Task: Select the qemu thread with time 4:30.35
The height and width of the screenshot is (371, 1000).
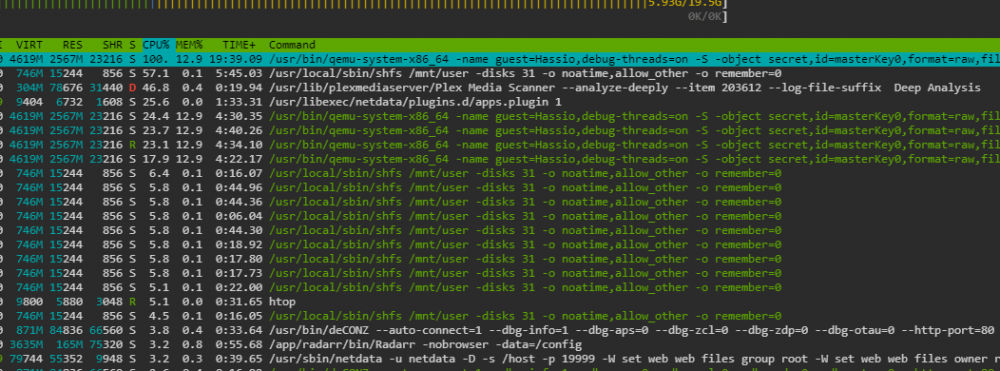Action: [500, 116]
